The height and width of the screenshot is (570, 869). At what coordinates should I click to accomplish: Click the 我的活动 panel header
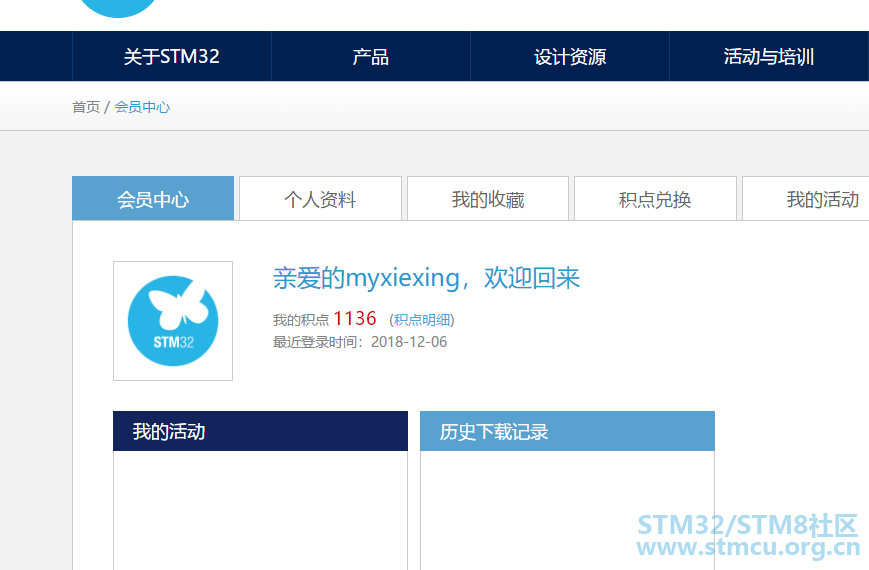[x=260, y=431]
